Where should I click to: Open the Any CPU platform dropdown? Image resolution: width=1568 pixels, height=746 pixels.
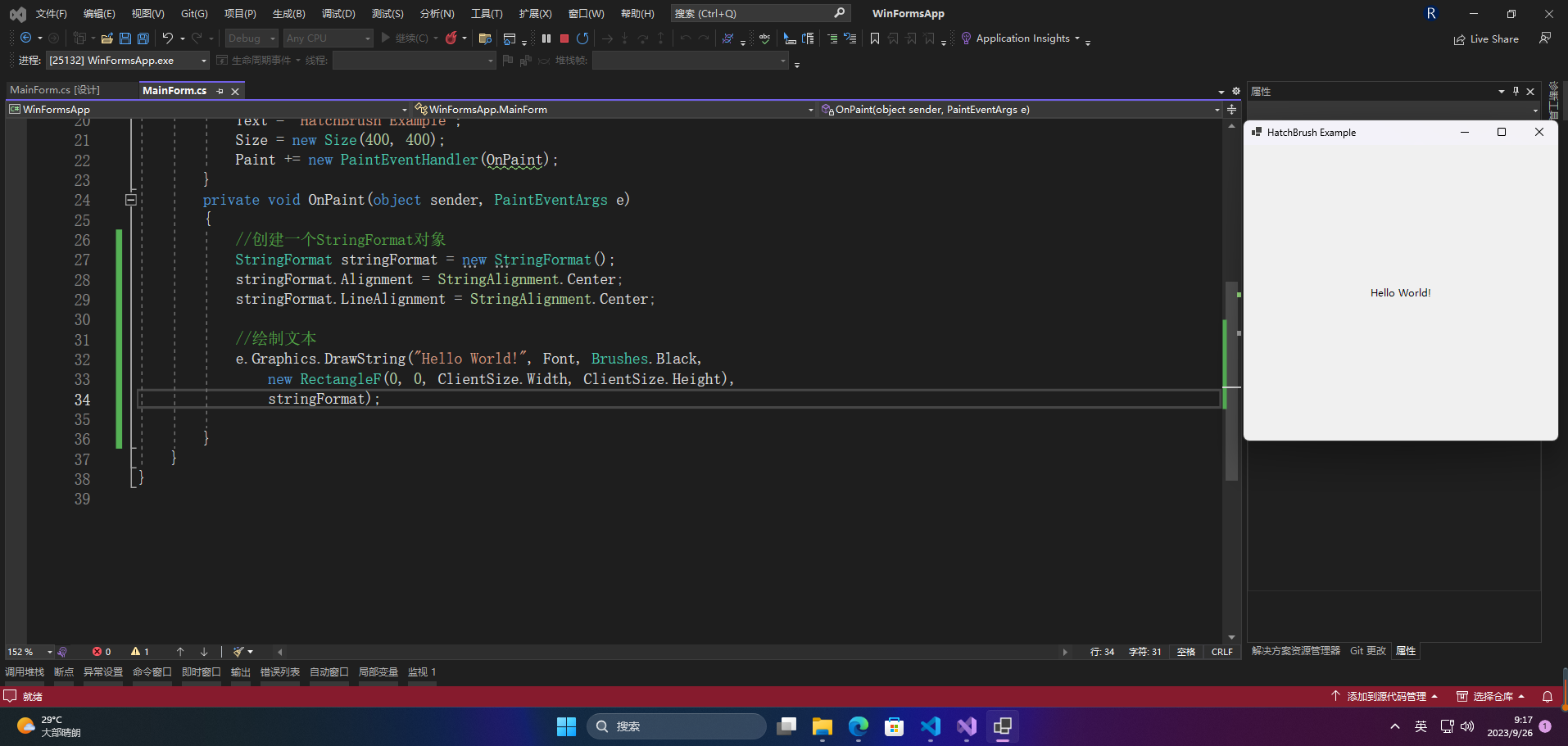tap(328, 38)
